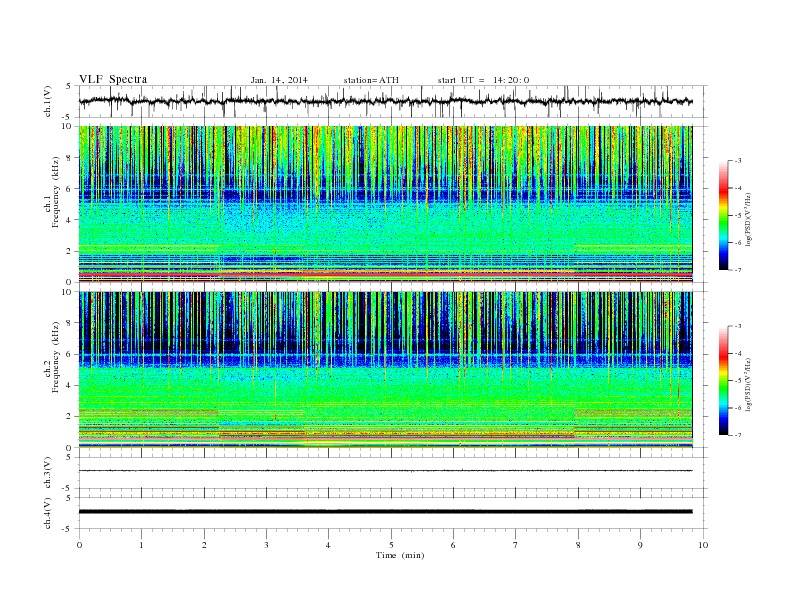Click the time axis tick label '0'
Viewport: 792px width, 612px height.
pyautogui.click(x=79, y=545)
